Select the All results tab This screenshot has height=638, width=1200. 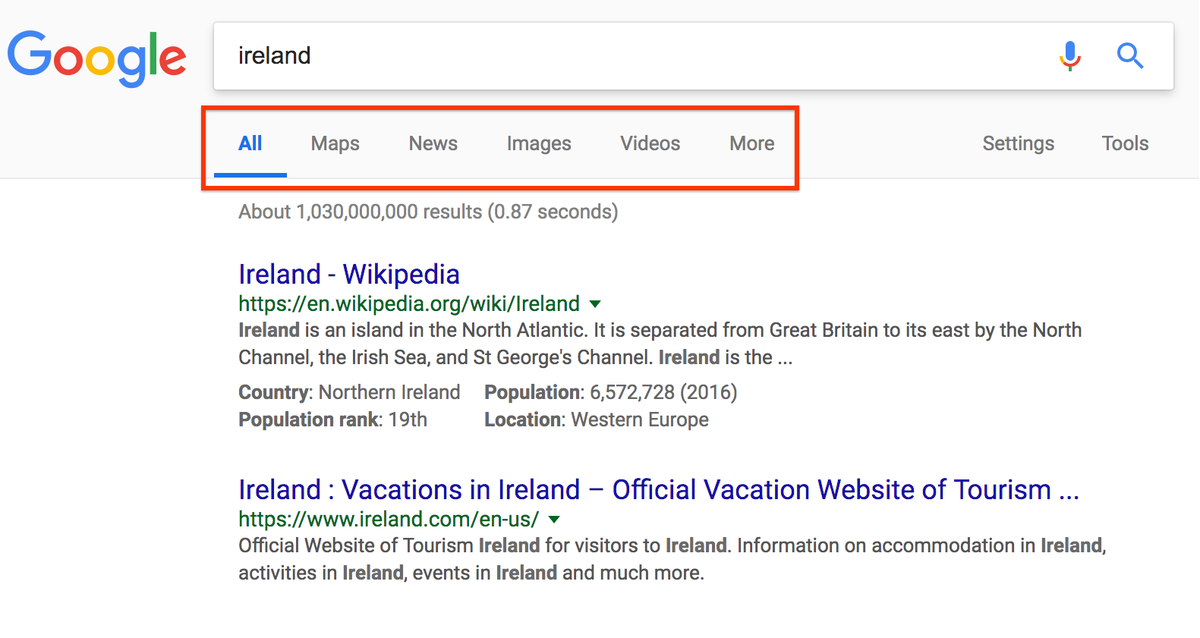250,143
